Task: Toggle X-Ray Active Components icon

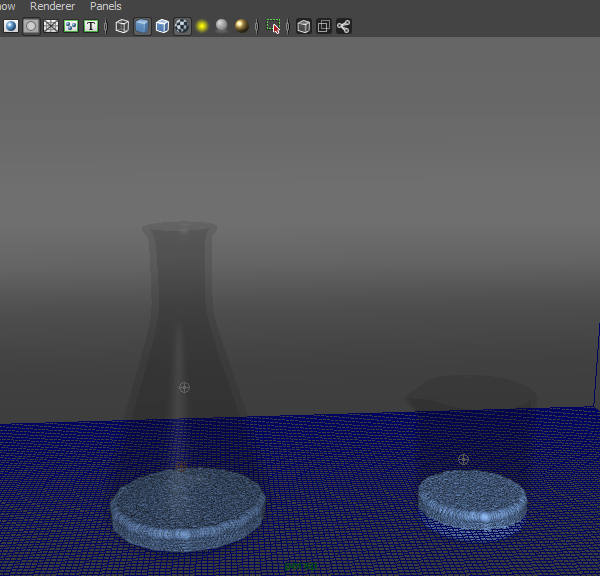Action: [x=324, y=26]
